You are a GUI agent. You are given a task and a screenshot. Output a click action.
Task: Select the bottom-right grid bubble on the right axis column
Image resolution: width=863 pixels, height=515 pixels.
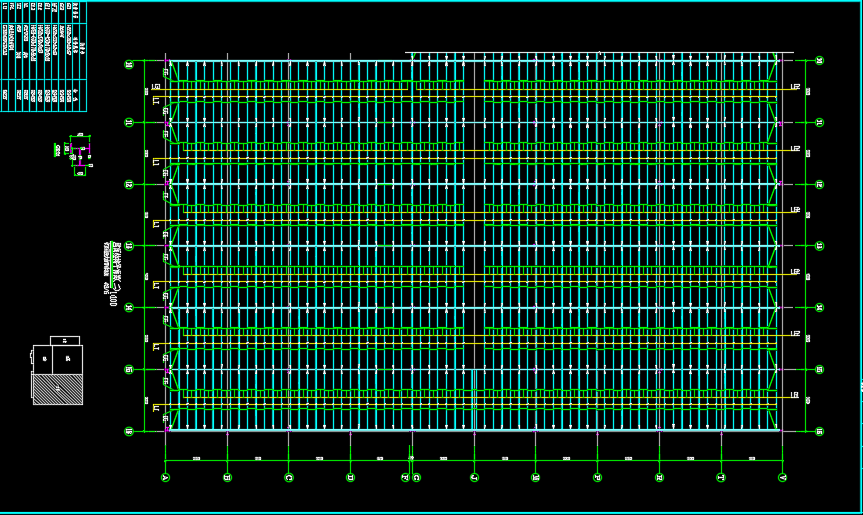pos(819,431)
